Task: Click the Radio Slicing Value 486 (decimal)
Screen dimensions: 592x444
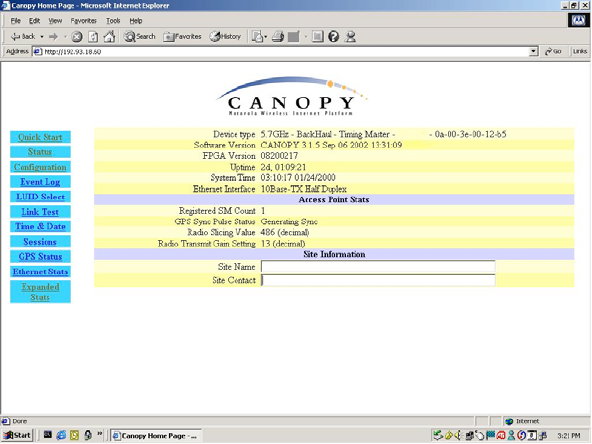Action: pyautogui.click(x=285, y=233)
